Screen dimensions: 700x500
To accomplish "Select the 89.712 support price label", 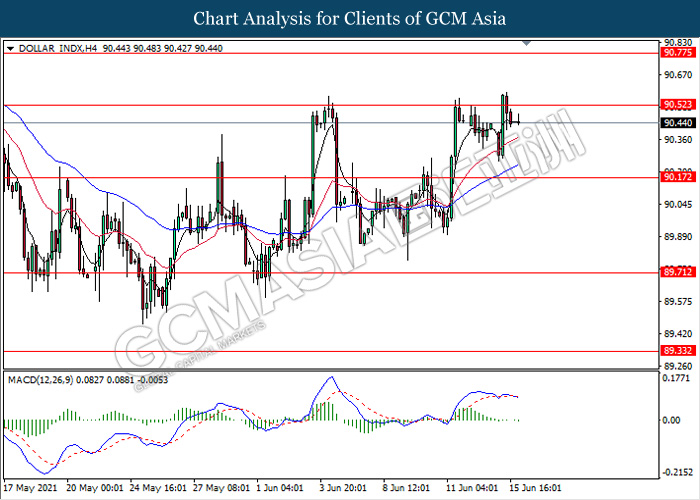I will [x=678, y=272].
